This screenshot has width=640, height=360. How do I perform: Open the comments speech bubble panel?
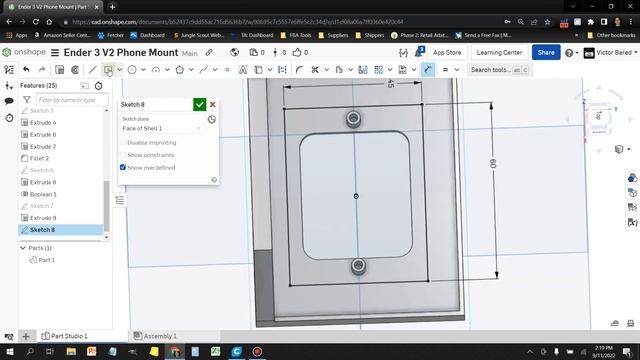9,101
